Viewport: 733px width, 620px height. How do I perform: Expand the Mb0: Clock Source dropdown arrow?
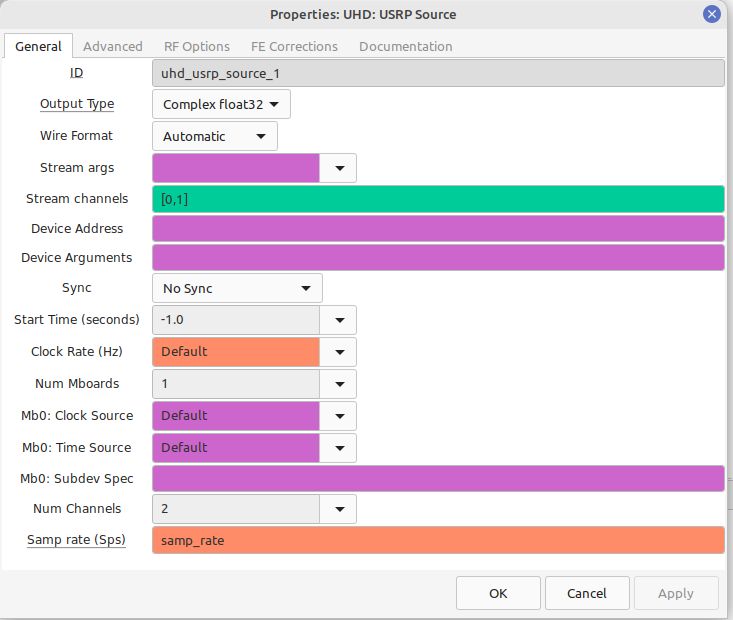click(x=340, y=416)
